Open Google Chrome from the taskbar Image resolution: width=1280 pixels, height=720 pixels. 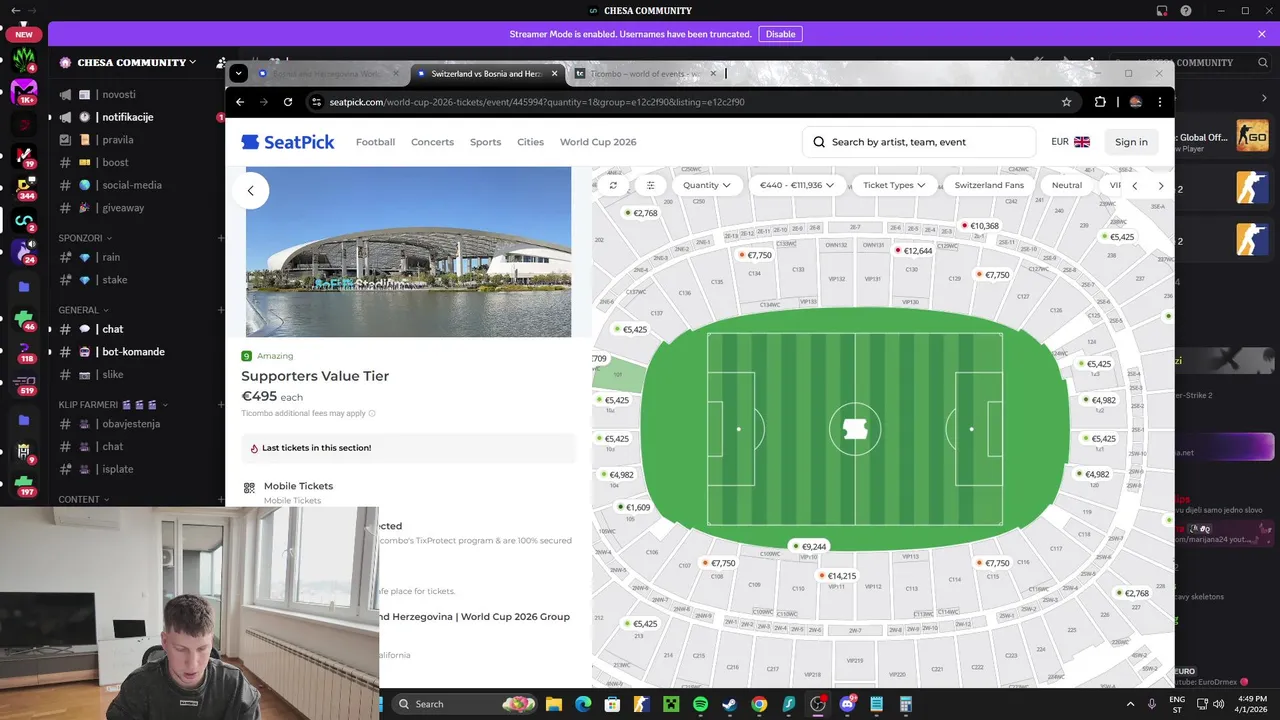(759, 704)
